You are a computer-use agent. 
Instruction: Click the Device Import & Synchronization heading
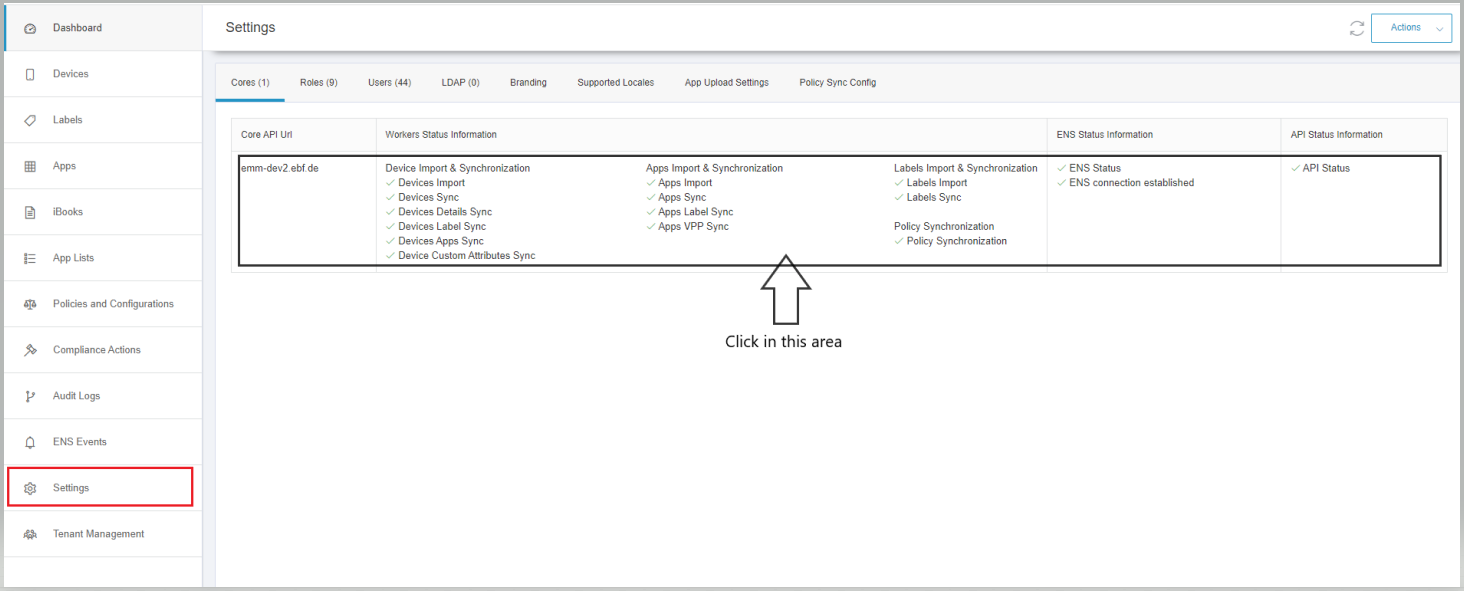click(458, 168)
